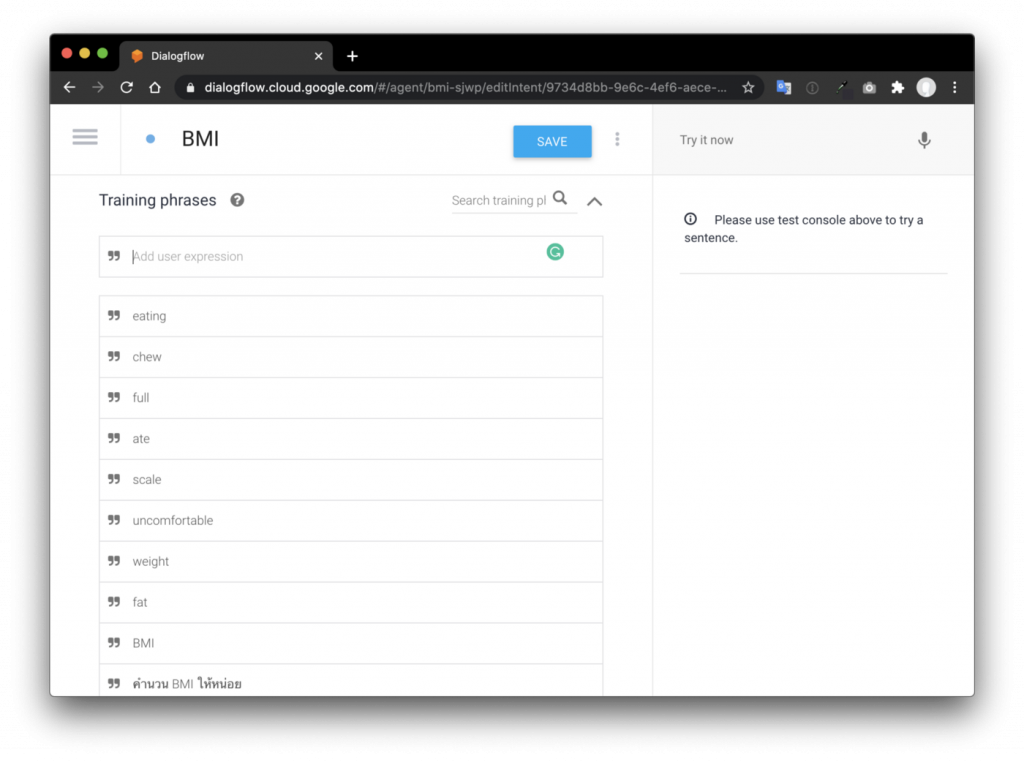
Task: Open the Google Translate extension
Action: click(784, 87)
